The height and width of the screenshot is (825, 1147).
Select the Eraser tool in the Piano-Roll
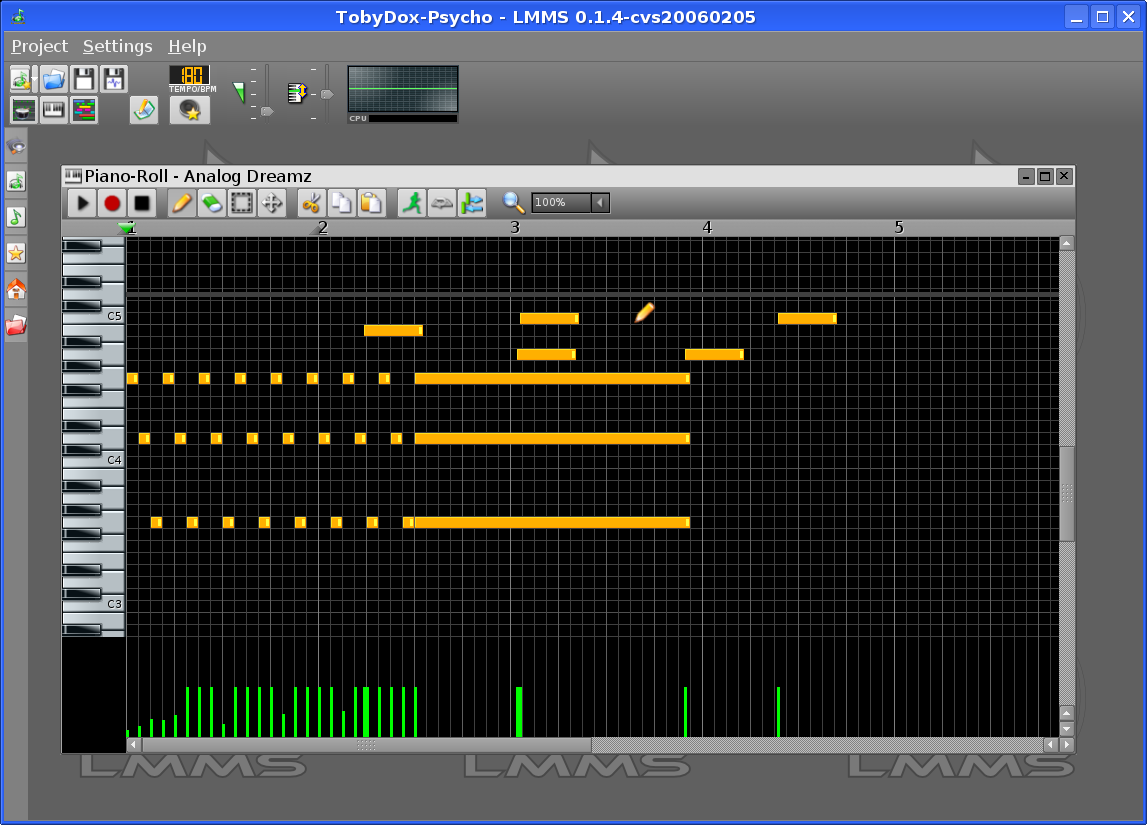pos(211,203)
